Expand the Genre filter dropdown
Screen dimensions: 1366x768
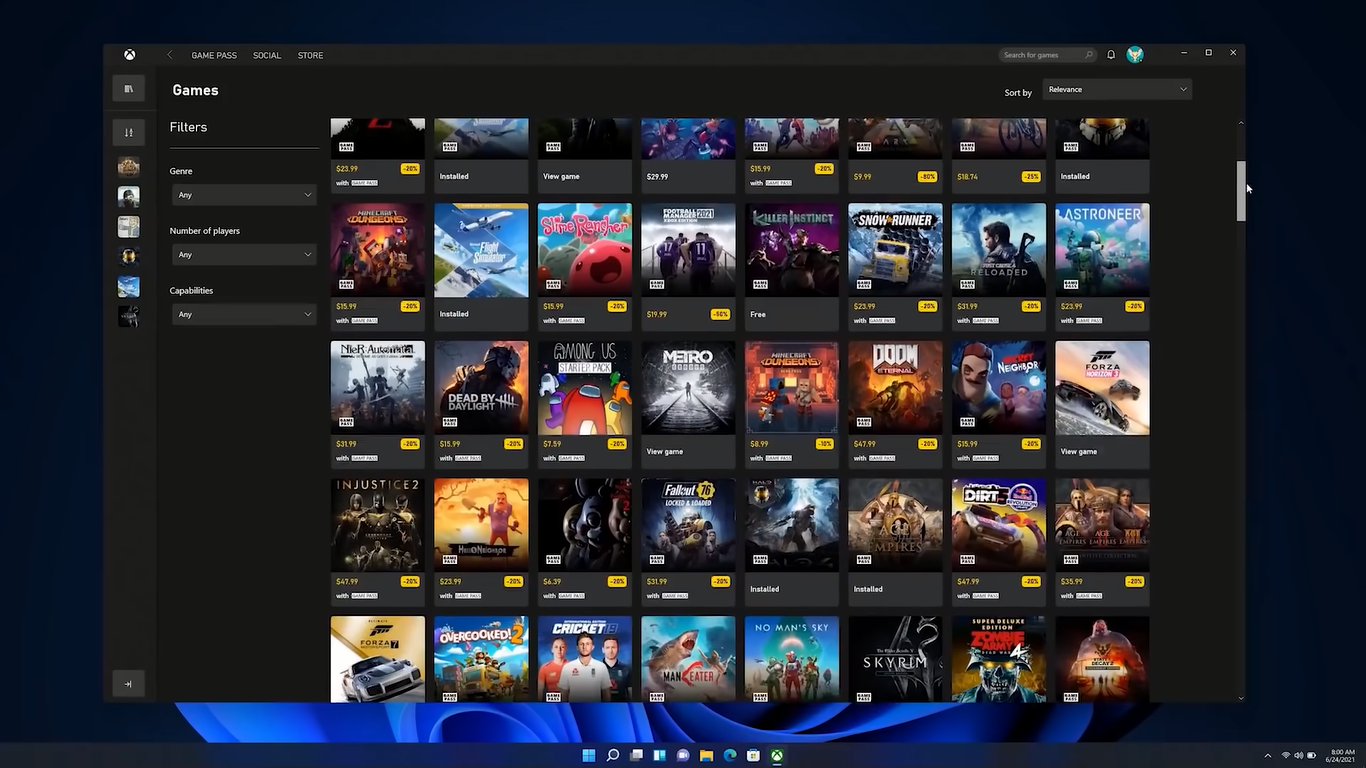(x=244, y=194)
